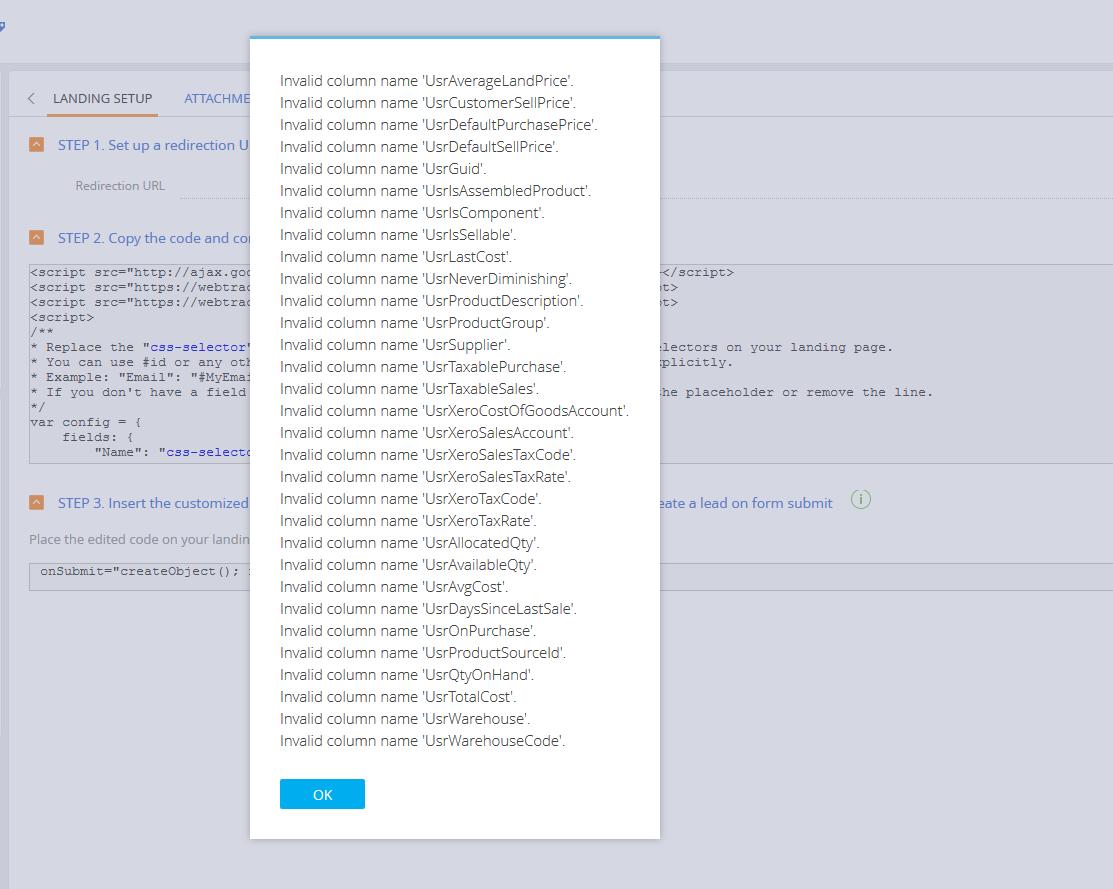Select 'UsrDefaultPurchasePrice' error line

coord(439,125)
